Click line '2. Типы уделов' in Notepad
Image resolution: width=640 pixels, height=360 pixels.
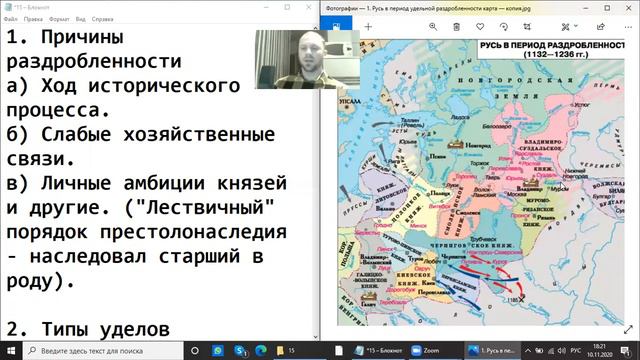pos(88,329)
